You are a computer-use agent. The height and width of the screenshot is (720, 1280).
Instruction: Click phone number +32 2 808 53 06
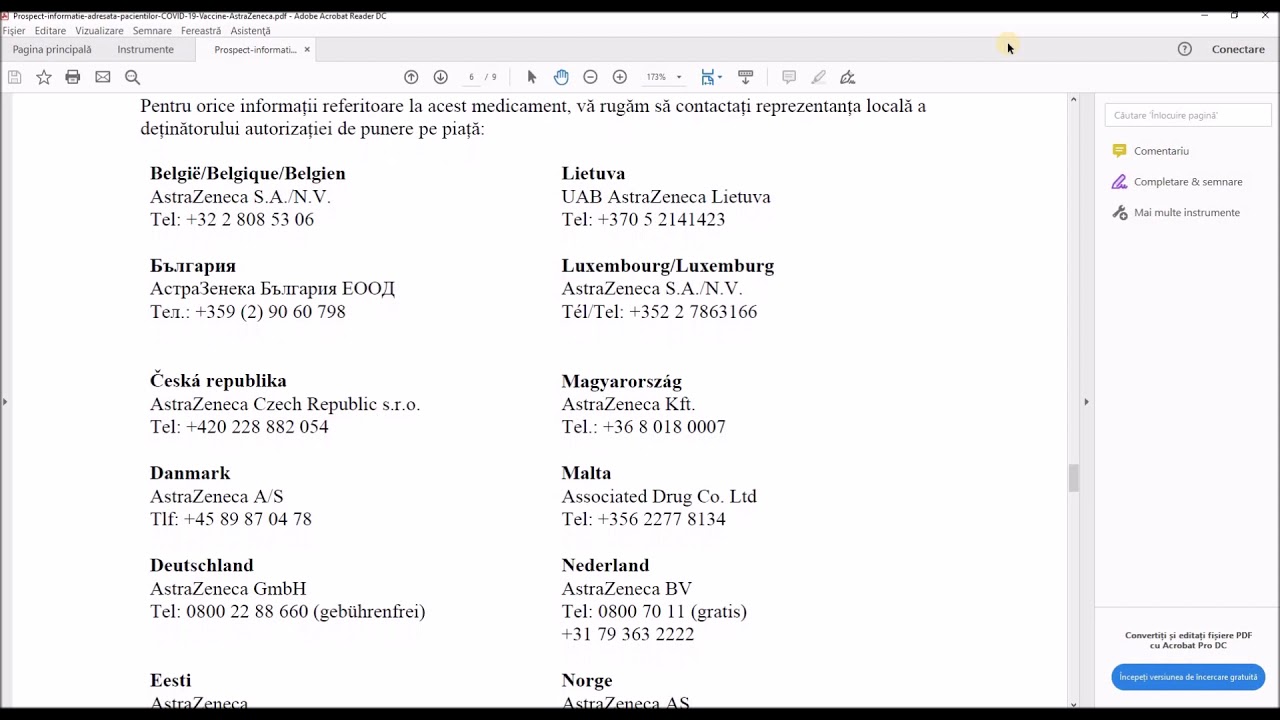pos(250,220)
